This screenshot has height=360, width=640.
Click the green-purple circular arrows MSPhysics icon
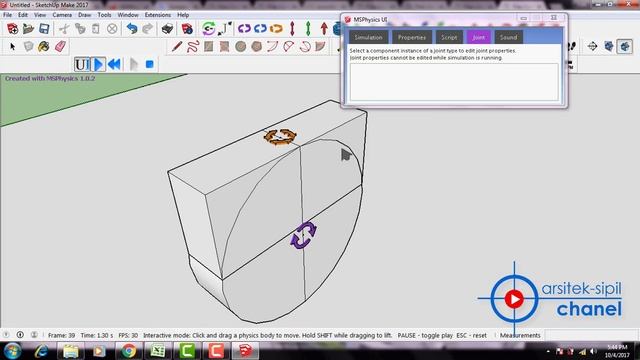pyautogui.click(x=208, y=29)
